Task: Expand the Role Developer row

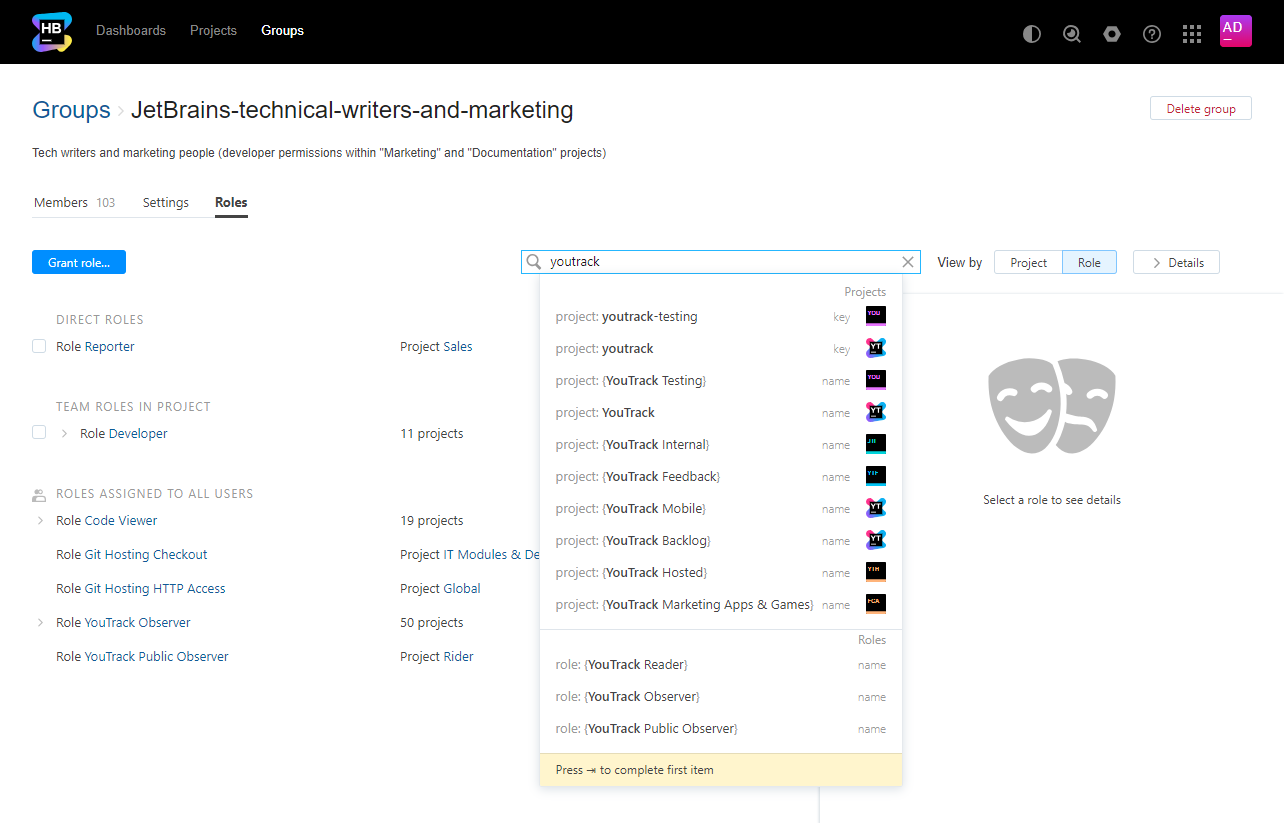Action: point(65,434)
